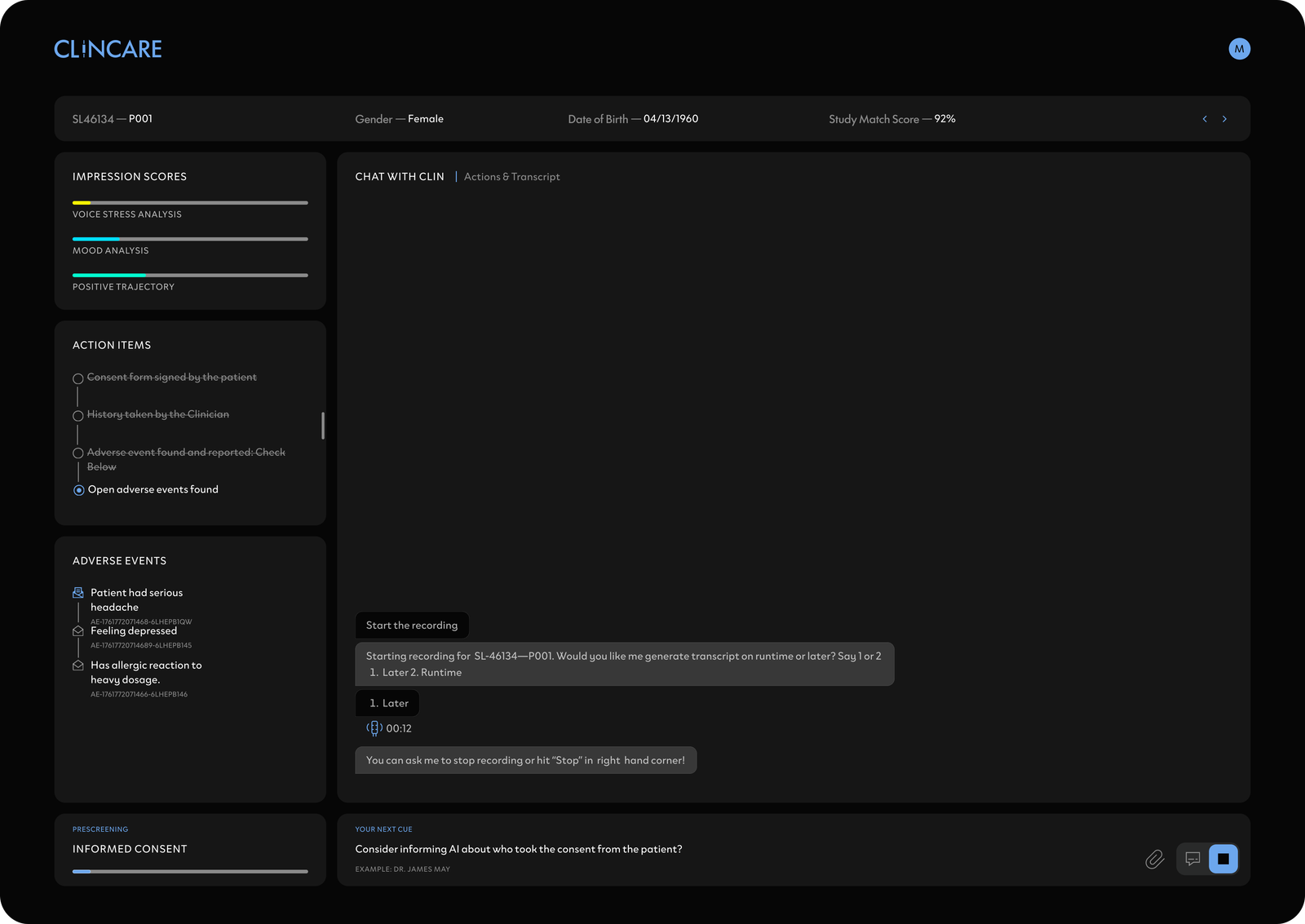Go to previous patient arrow

click(x=1205, y=119)
